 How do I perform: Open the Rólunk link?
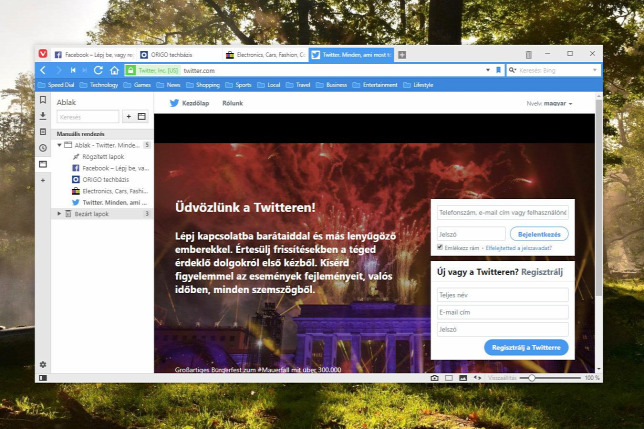pos(232,103)
